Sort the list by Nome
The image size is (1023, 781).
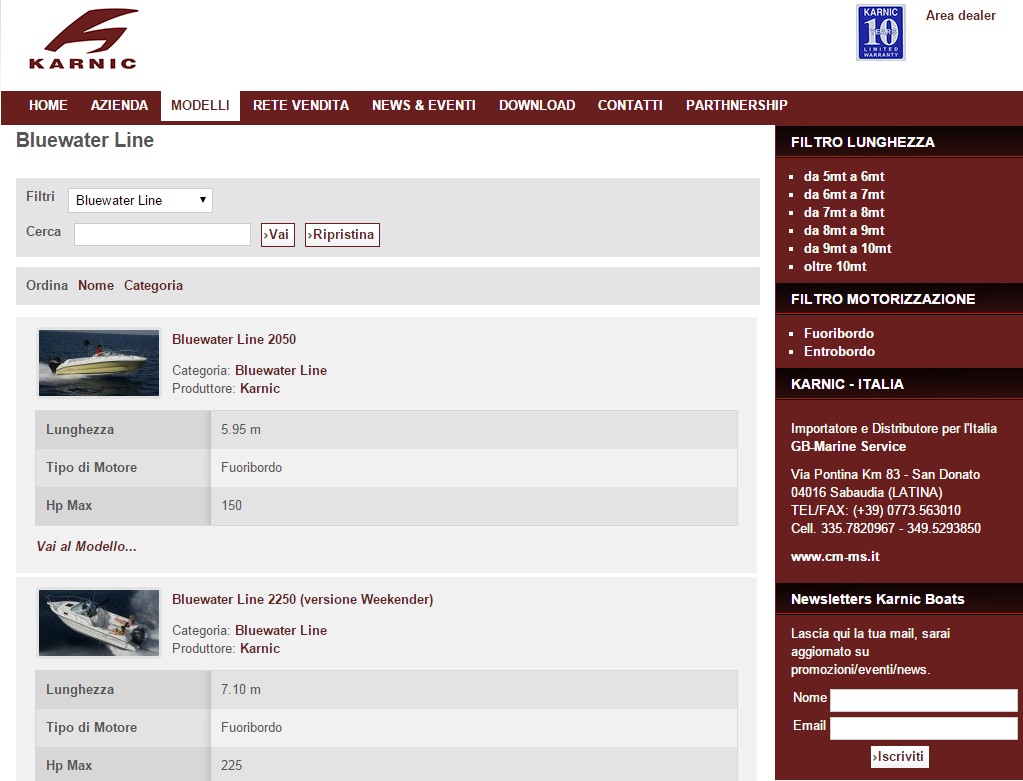pyautogui.click(x=96, y=286)
